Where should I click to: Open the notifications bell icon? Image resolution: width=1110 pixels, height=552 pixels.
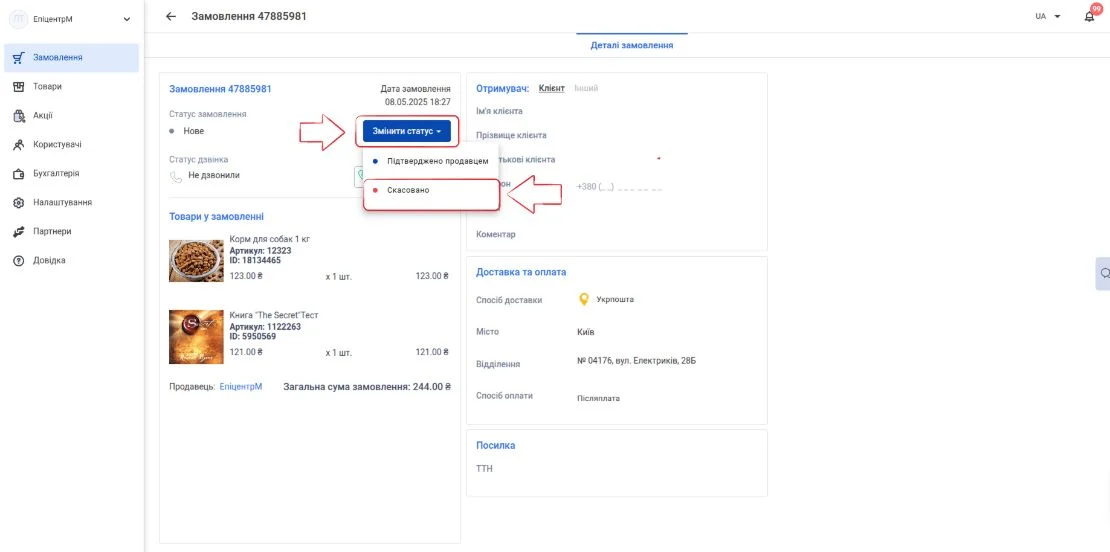pos(1090,16)
